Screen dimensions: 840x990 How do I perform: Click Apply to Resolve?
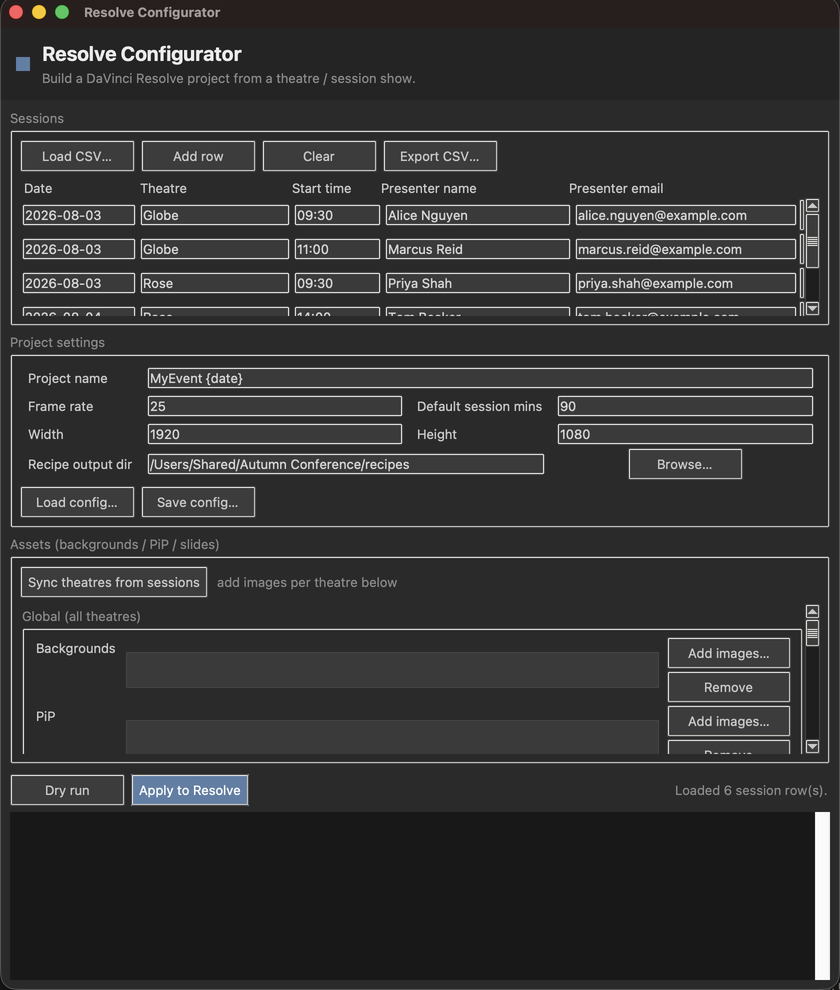click(189, 790)
